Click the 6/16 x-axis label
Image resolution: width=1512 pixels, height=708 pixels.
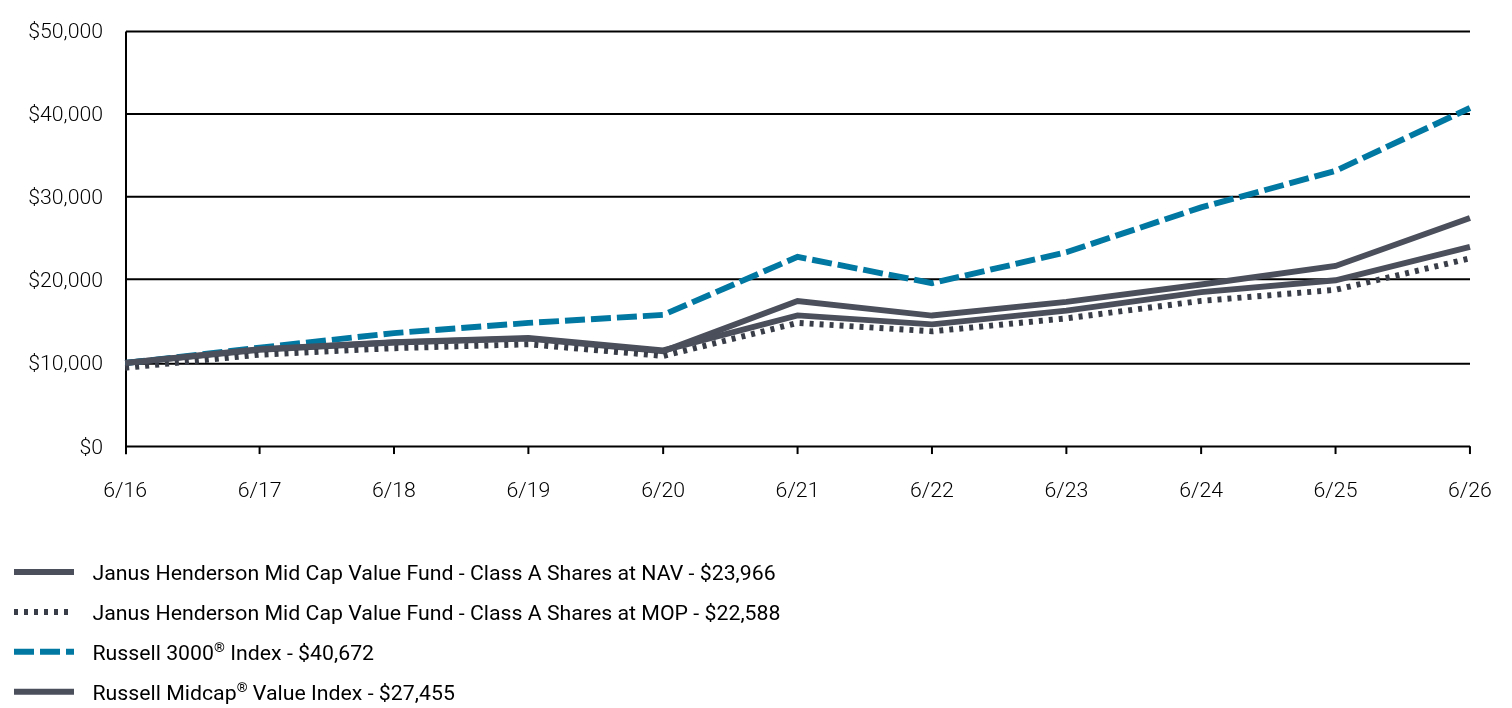click(x=125, y=490)
